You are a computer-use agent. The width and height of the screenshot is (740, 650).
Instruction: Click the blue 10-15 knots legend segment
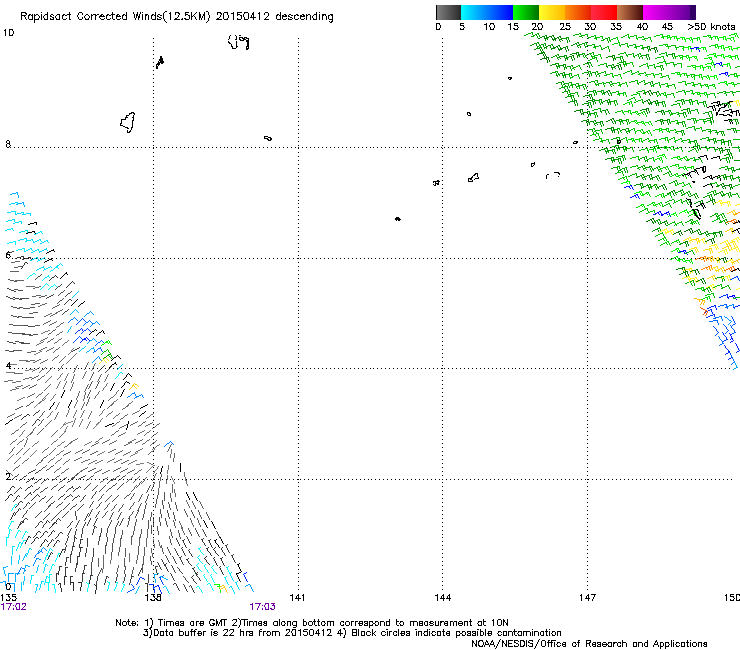click(x=500, y=12)
